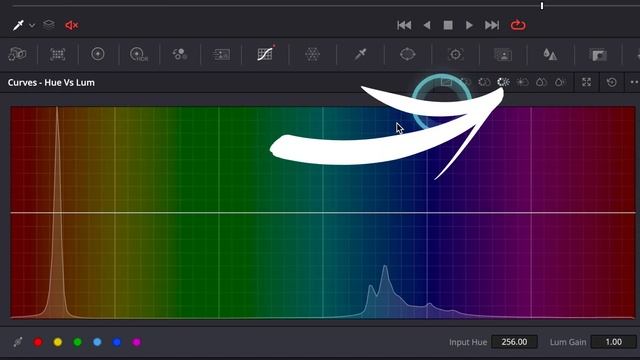Add a point on the horizontal curve line
The height and width of the screenshot is (360, 640).
tap(323, 213)
